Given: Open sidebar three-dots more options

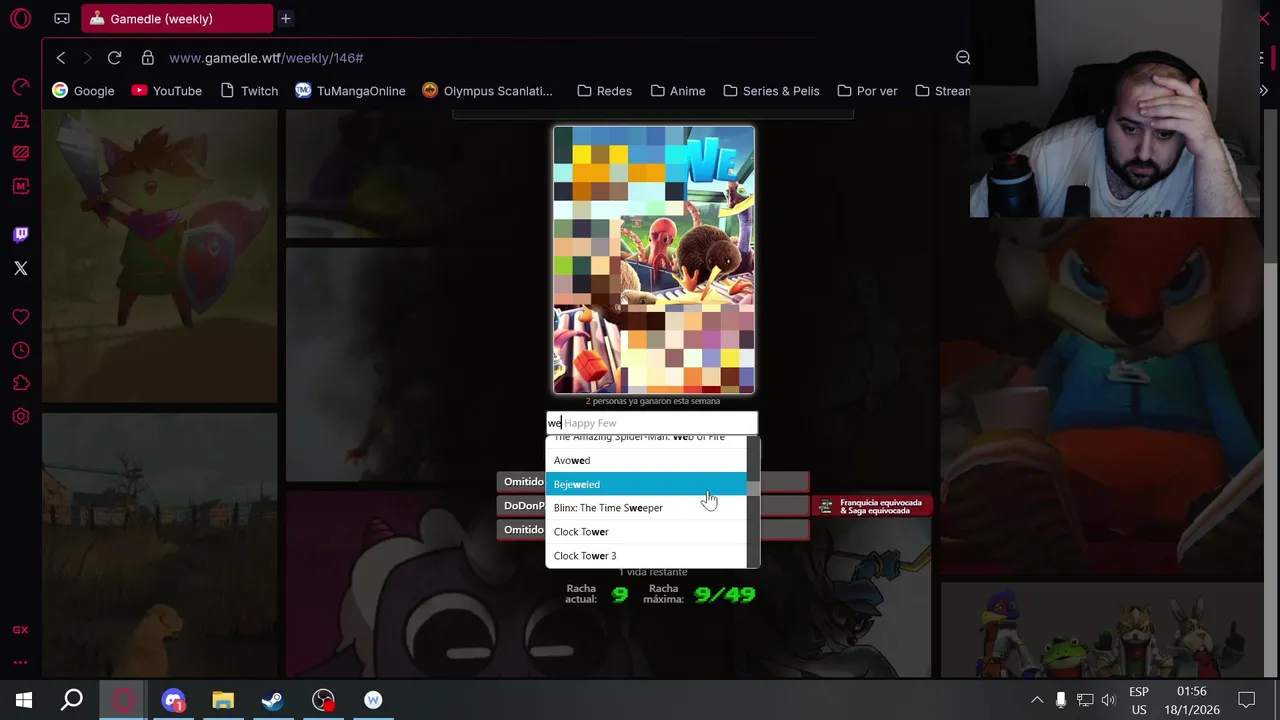Looking at the screenshot, I should [x=20, y=662].
